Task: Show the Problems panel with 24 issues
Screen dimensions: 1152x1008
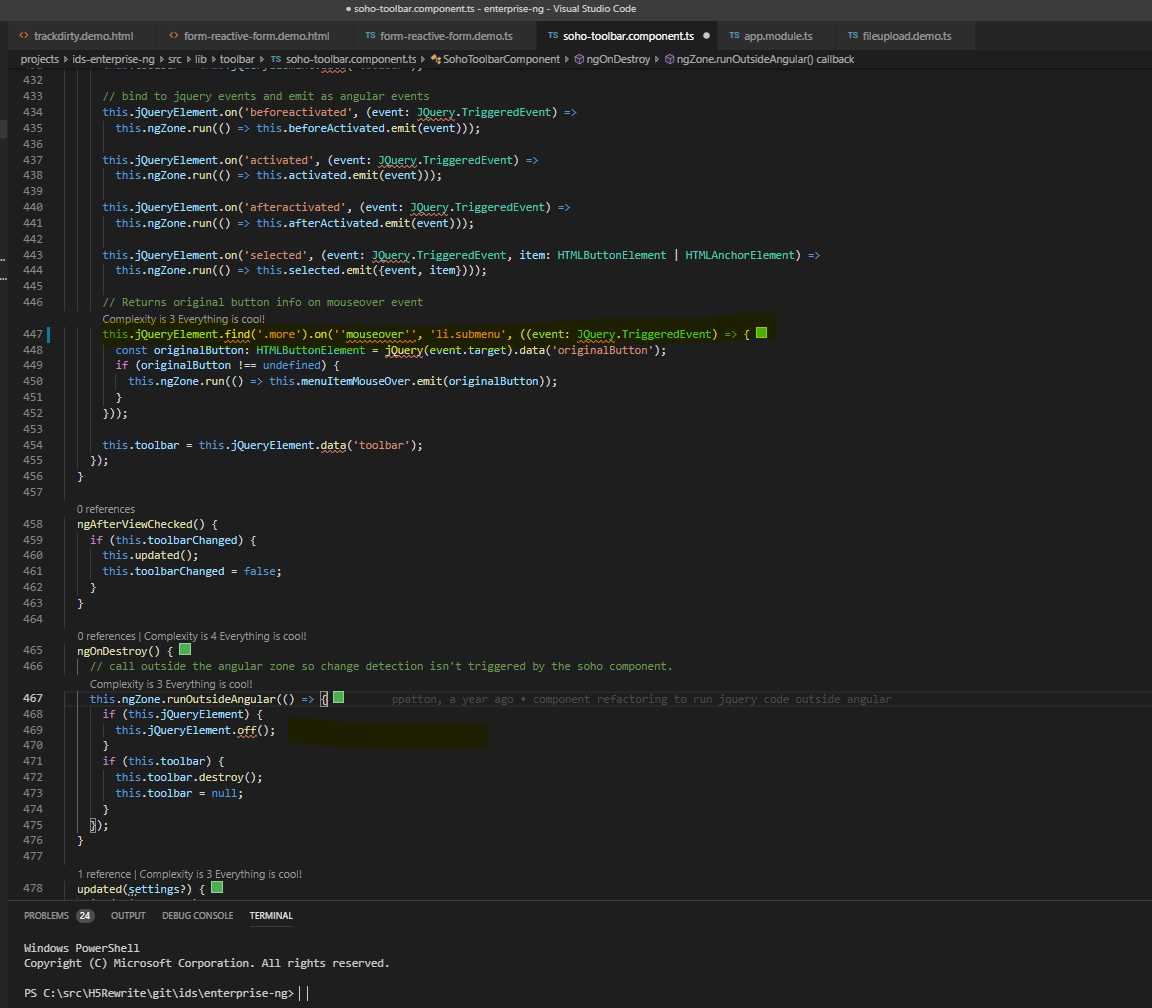Action: click(59, 915)
